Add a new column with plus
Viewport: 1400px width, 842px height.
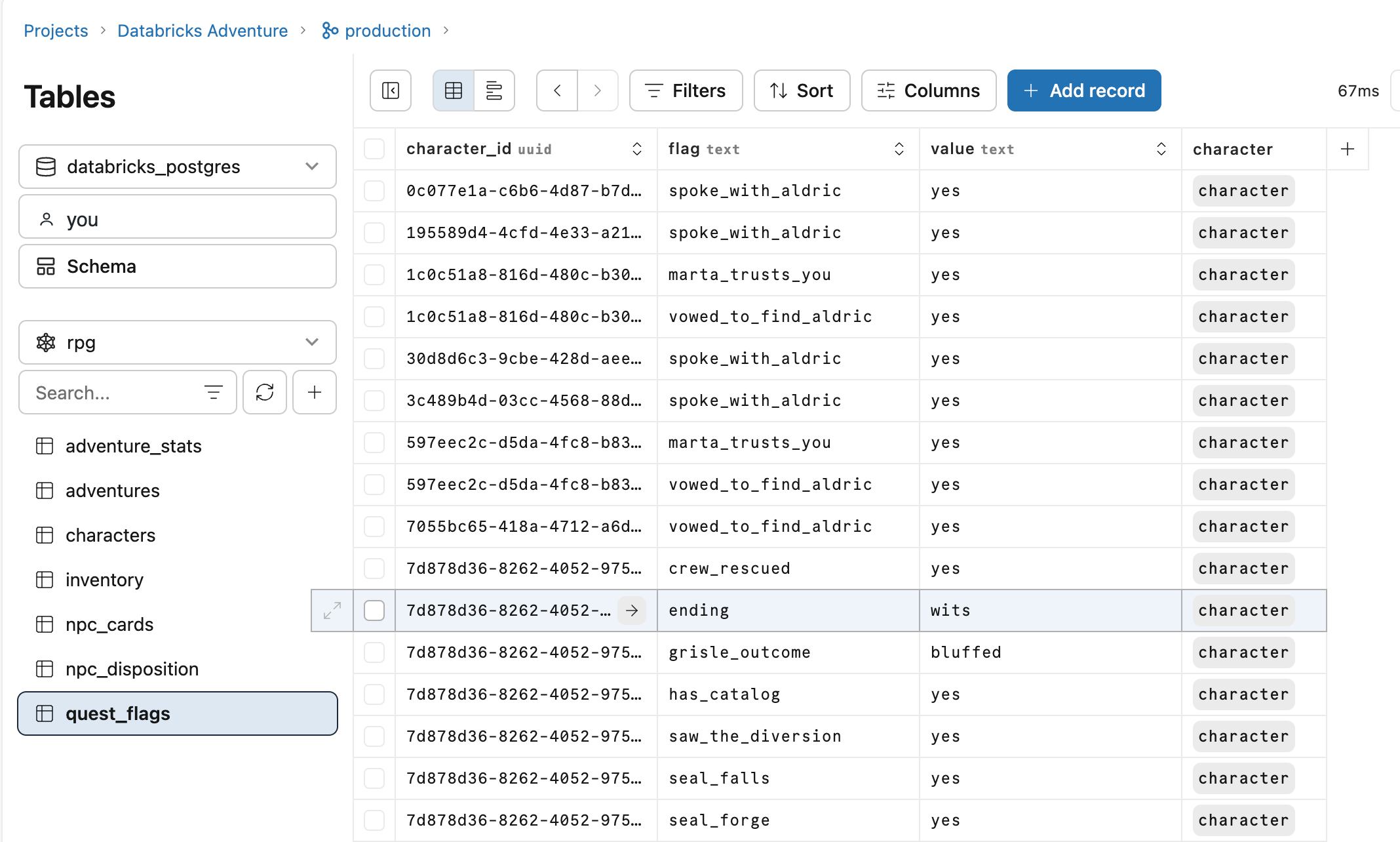click(1348, 149)
